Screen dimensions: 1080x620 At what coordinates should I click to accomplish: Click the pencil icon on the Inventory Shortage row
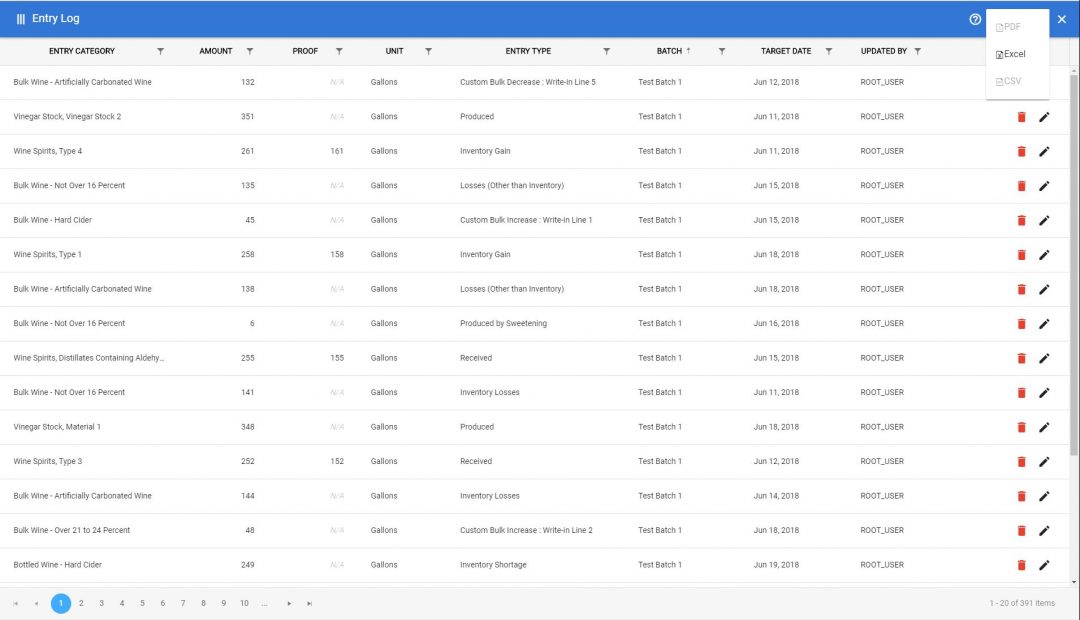(1045, 564)
